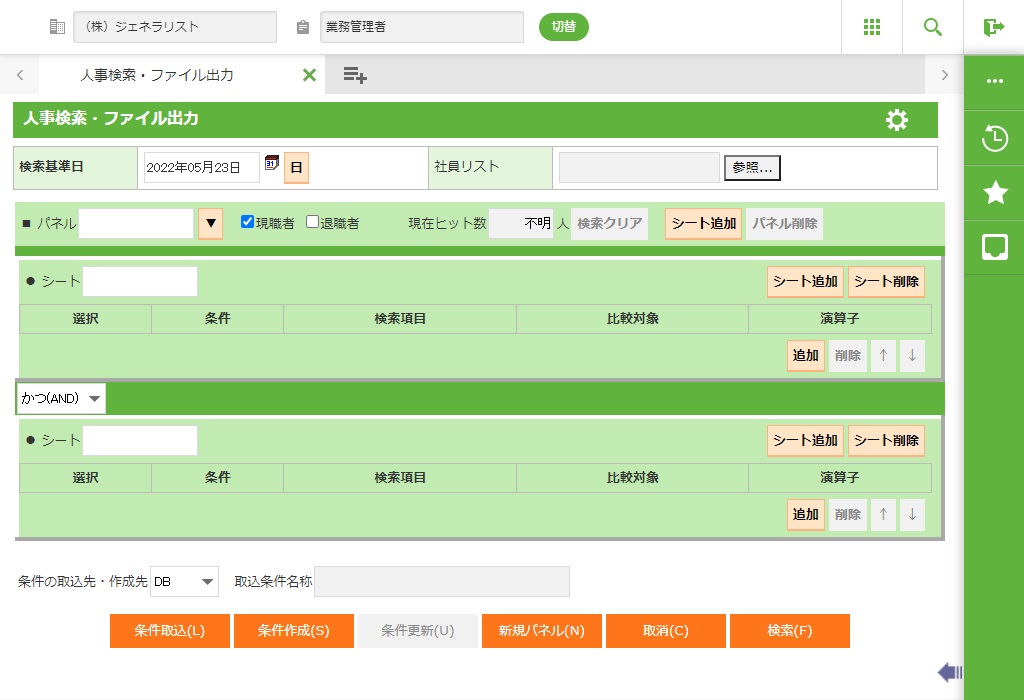Open favorites star icon in sidebar
The height and width of the screenshot is (700, 1024).
tap(994, 193)
